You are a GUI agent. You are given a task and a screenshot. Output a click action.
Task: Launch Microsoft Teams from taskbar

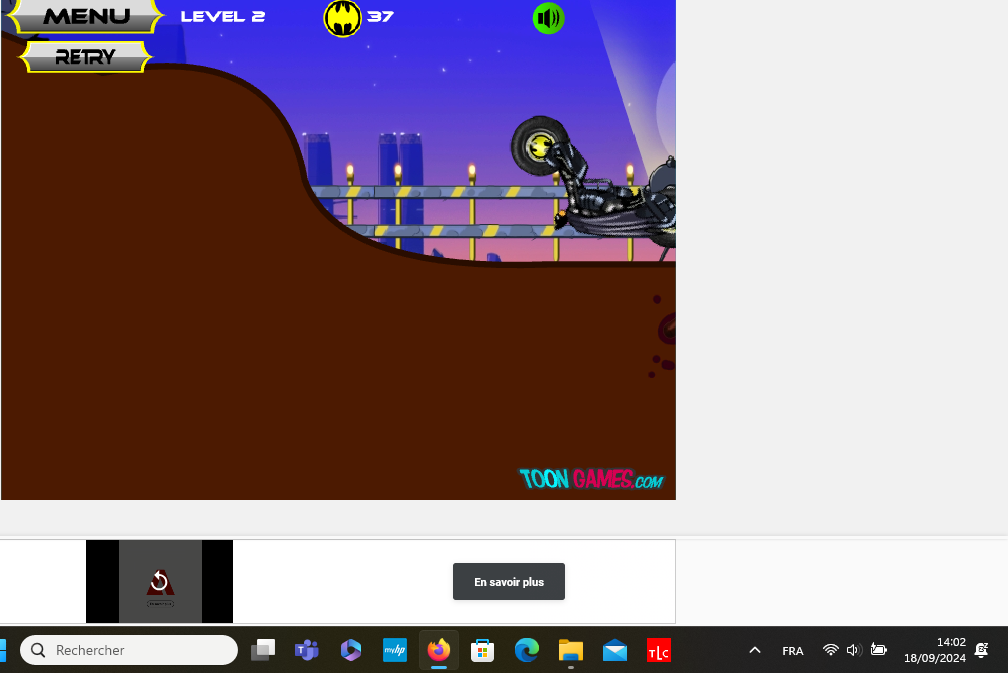[x=306, y=650]
